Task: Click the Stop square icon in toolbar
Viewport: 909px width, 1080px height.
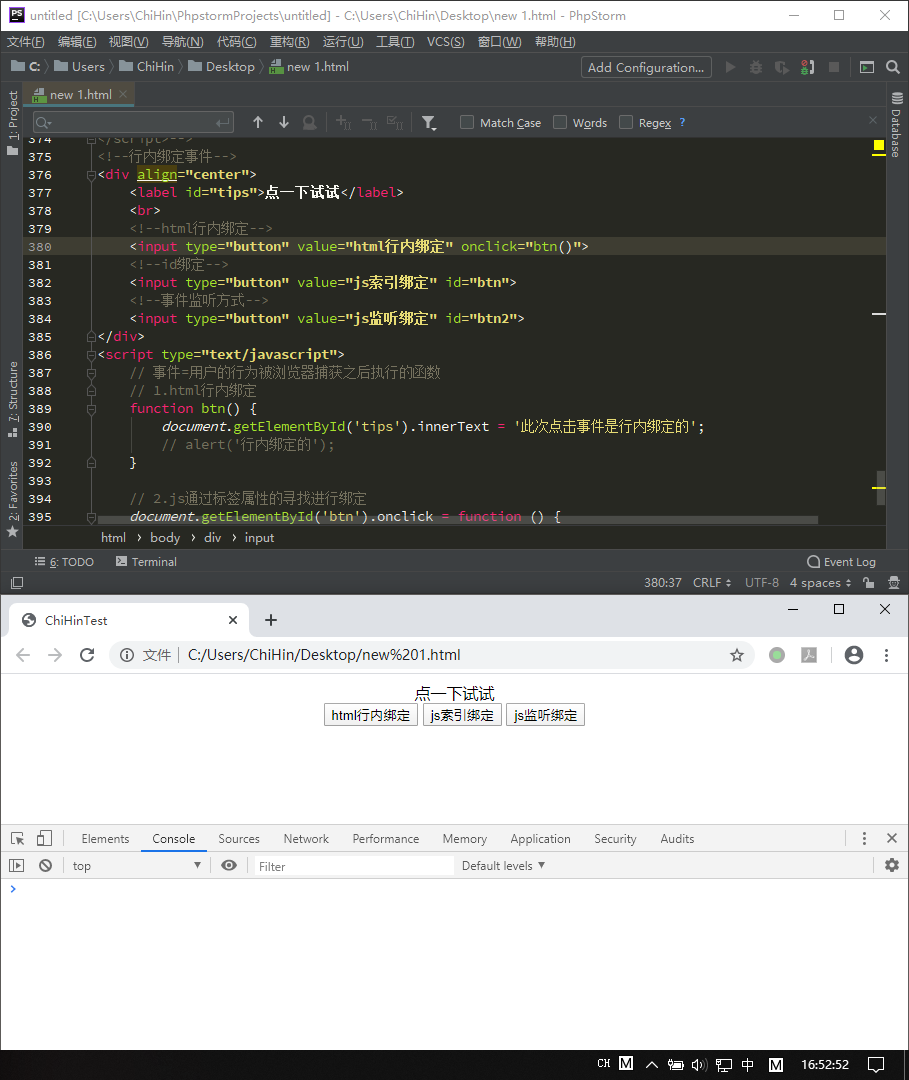Action: click(x=834, y=67)
